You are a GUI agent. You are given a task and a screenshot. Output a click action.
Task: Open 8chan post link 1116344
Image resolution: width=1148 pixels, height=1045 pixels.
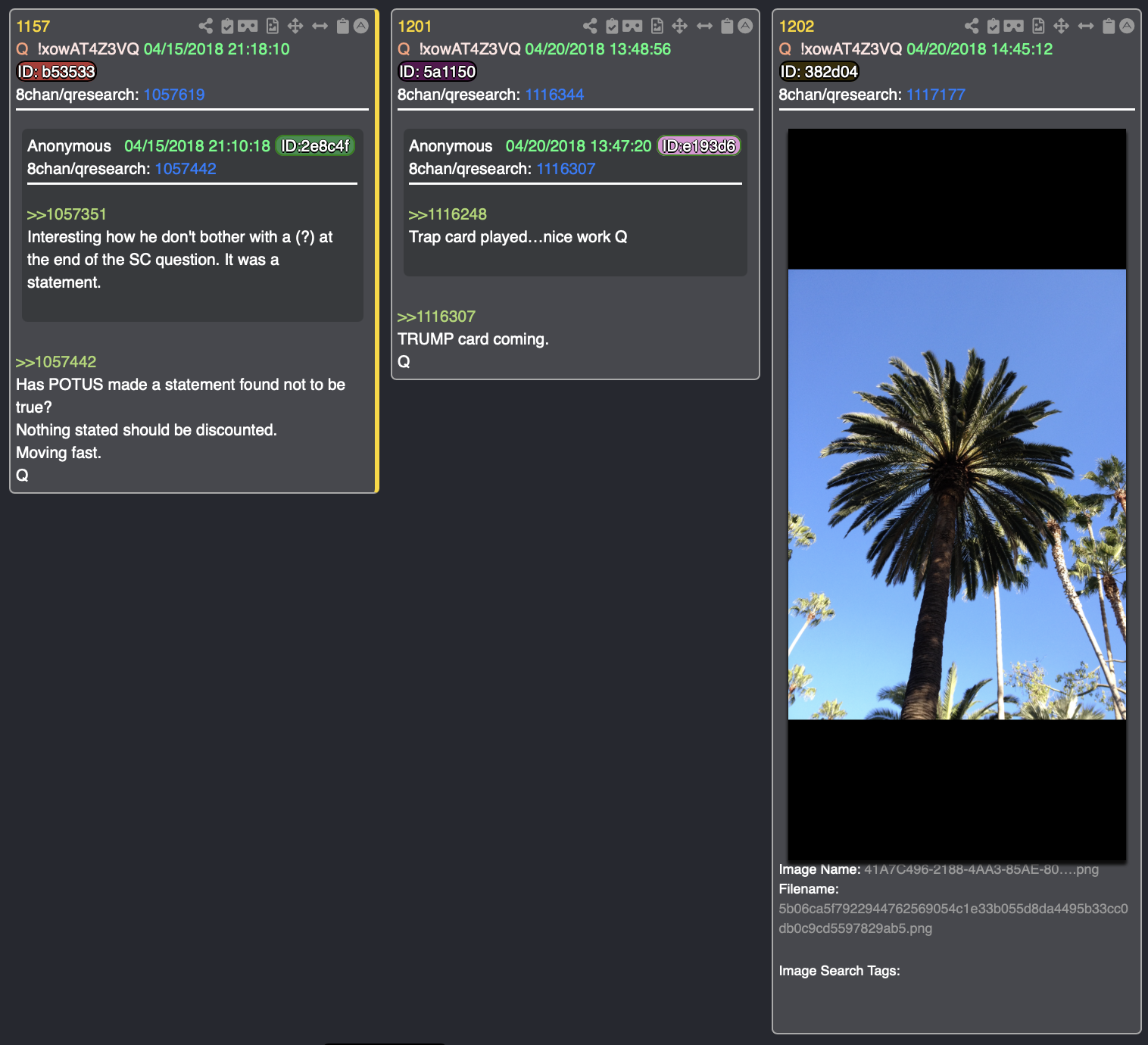click(554, 95)
